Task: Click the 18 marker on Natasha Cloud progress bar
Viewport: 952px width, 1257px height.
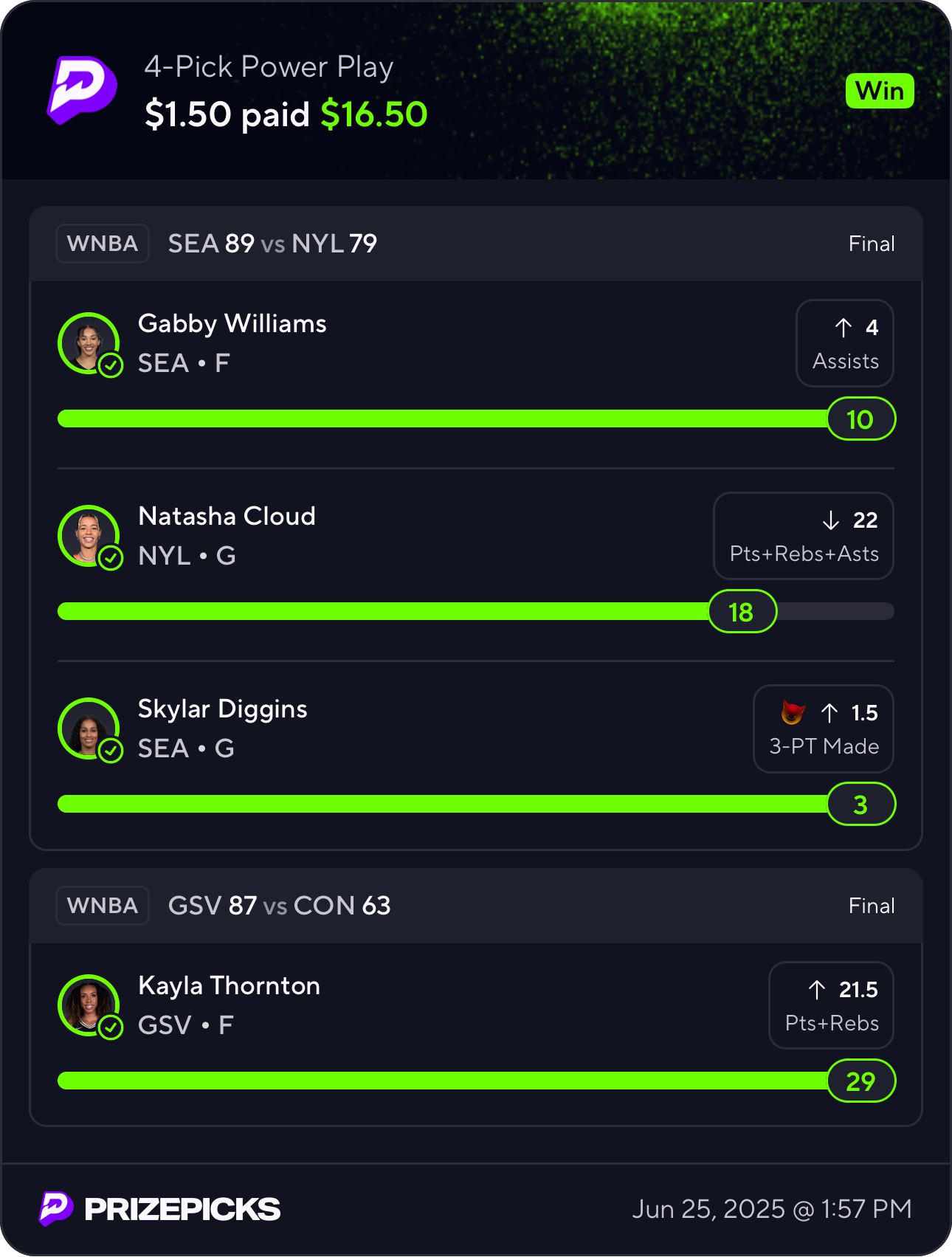Action: pyautogui.click(x=742, y=612)
